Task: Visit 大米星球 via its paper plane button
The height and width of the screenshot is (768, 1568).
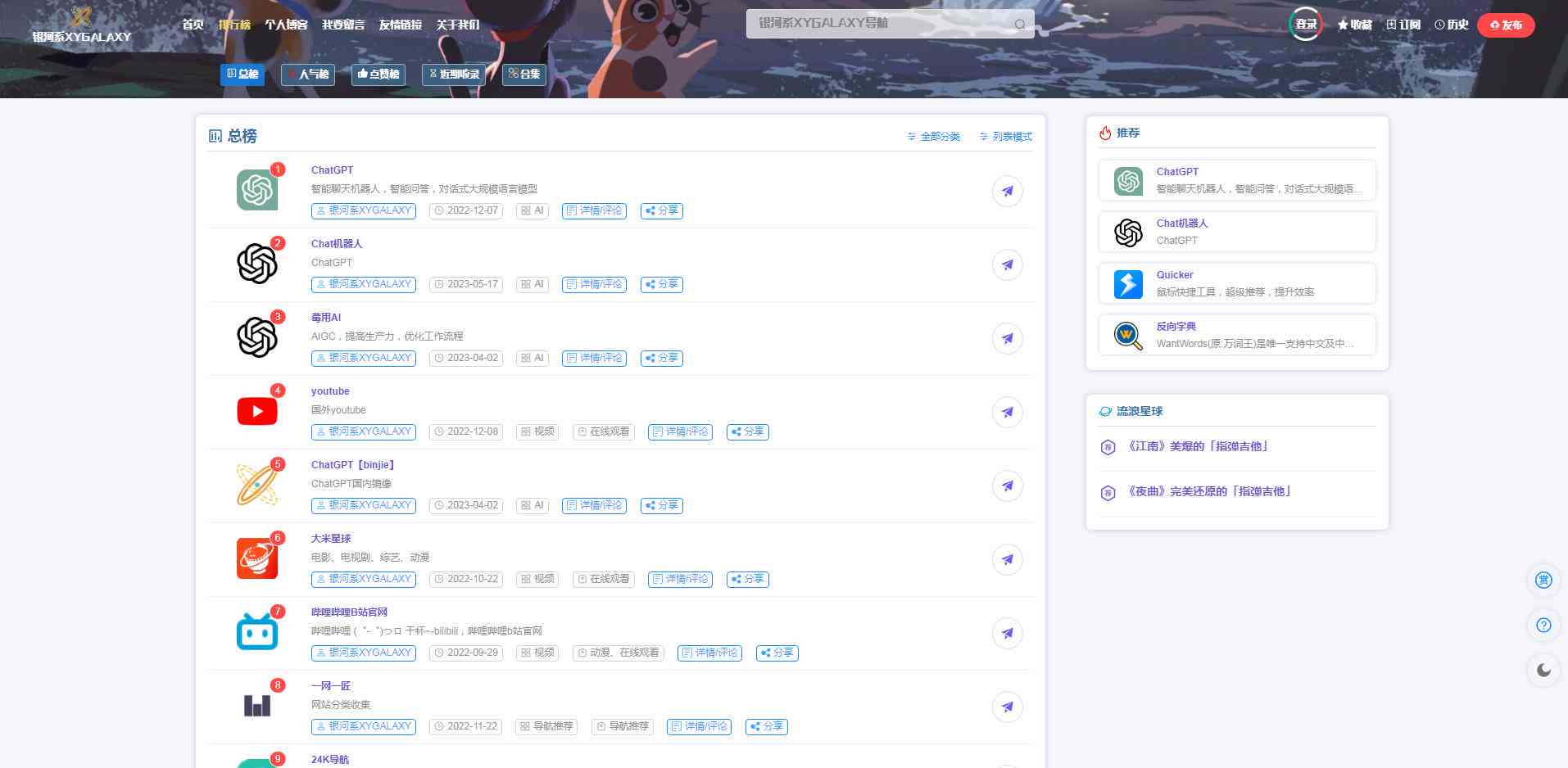Action: 1008,559
